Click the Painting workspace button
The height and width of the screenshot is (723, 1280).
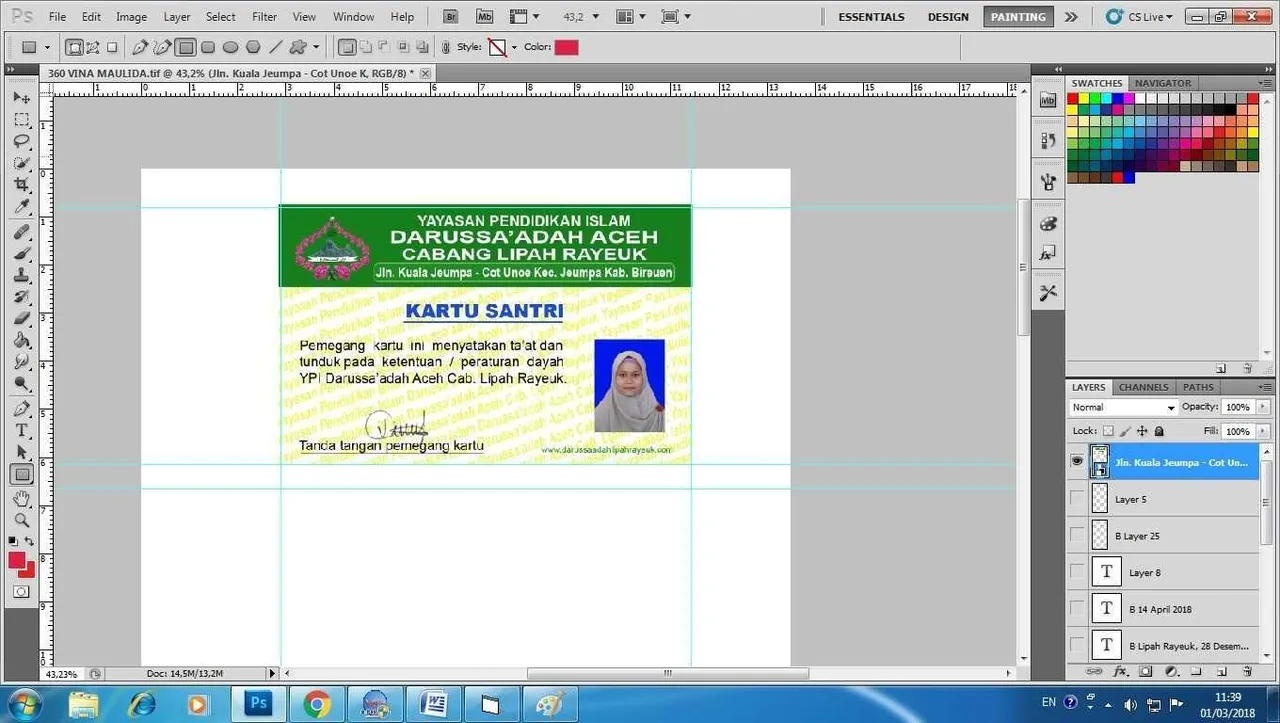pos(1018,17)
